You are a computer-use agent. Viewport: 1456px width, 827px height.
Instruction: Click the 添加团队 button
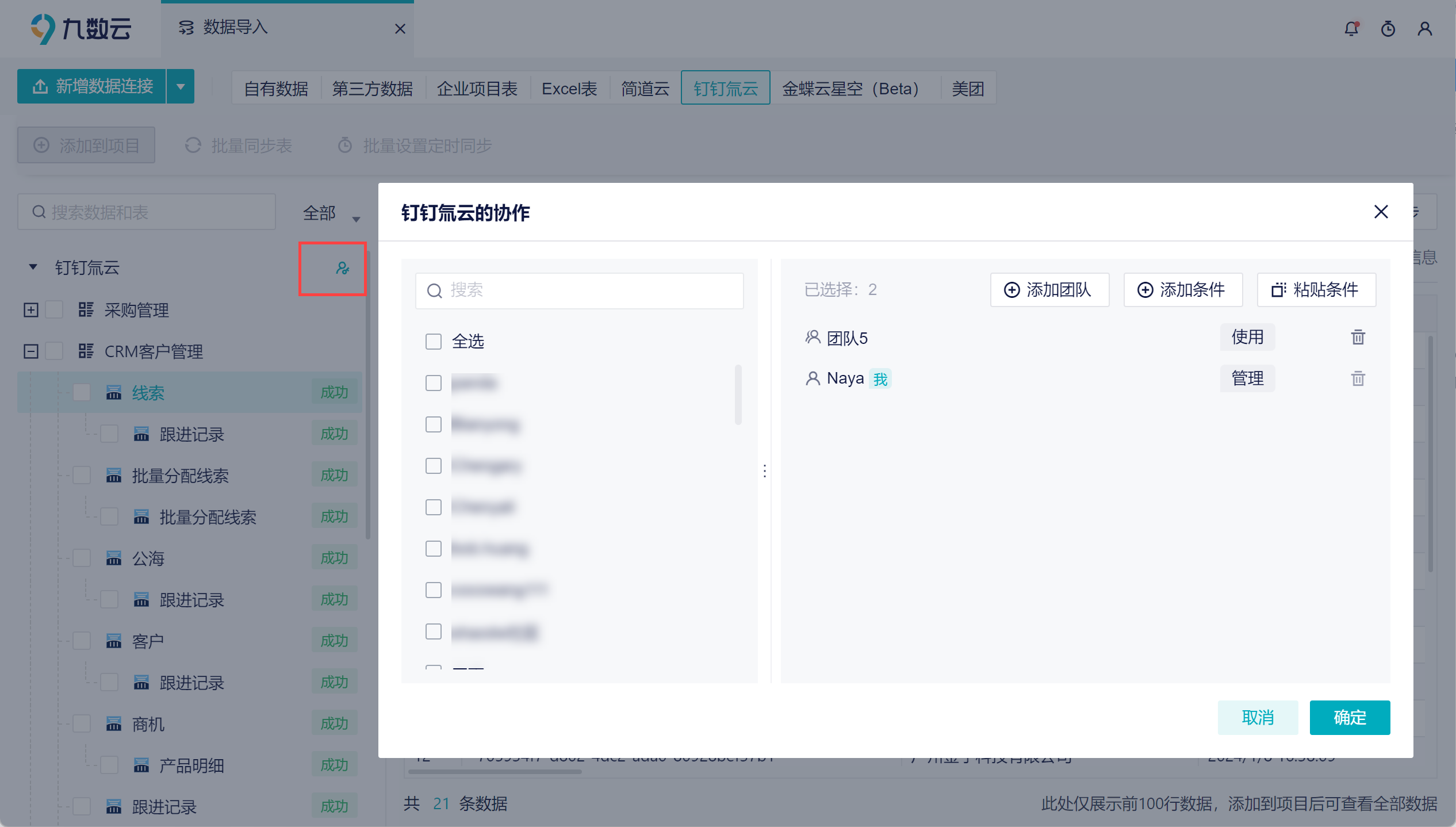[x=1049, y=290]
